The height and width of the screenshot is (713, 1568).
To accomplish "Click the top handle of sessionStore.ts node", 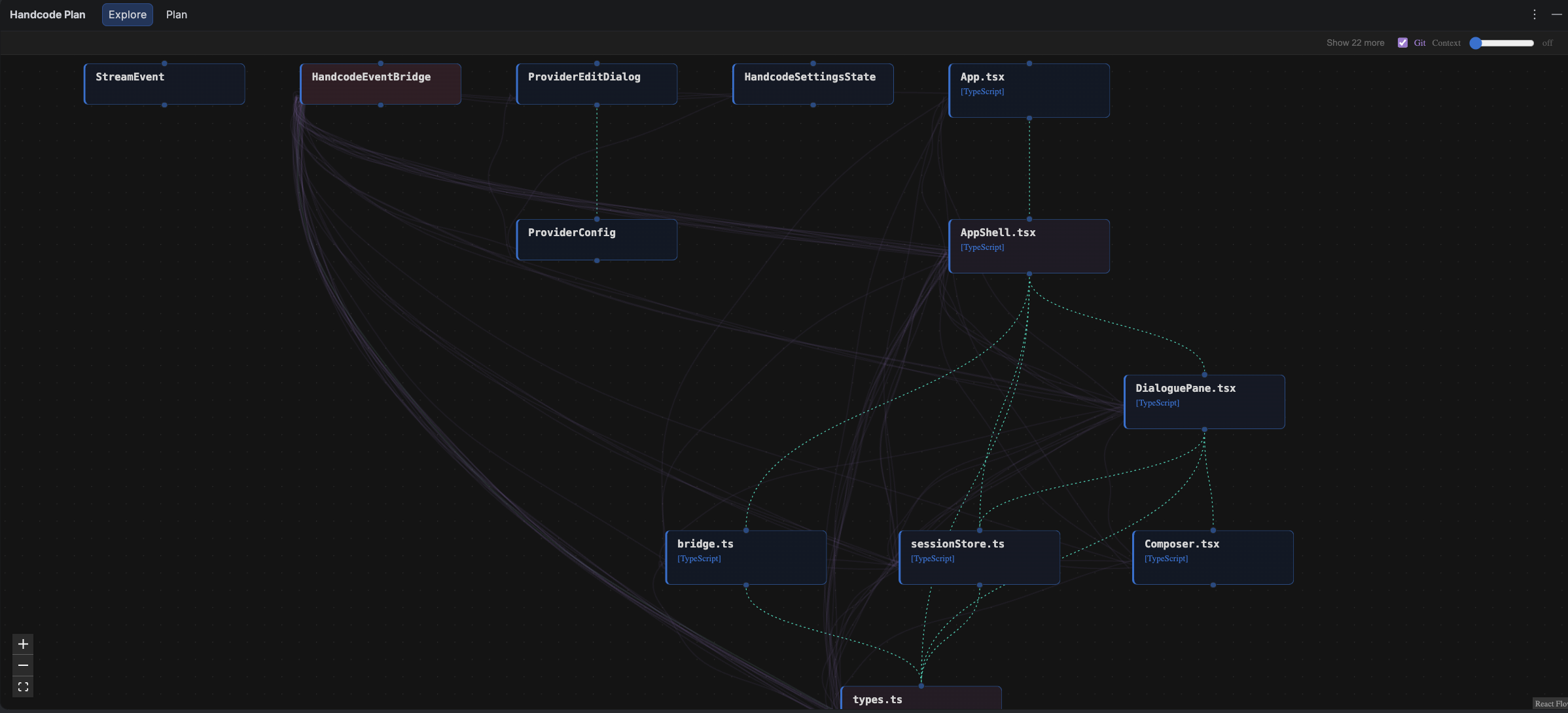I will click(980, 530).
